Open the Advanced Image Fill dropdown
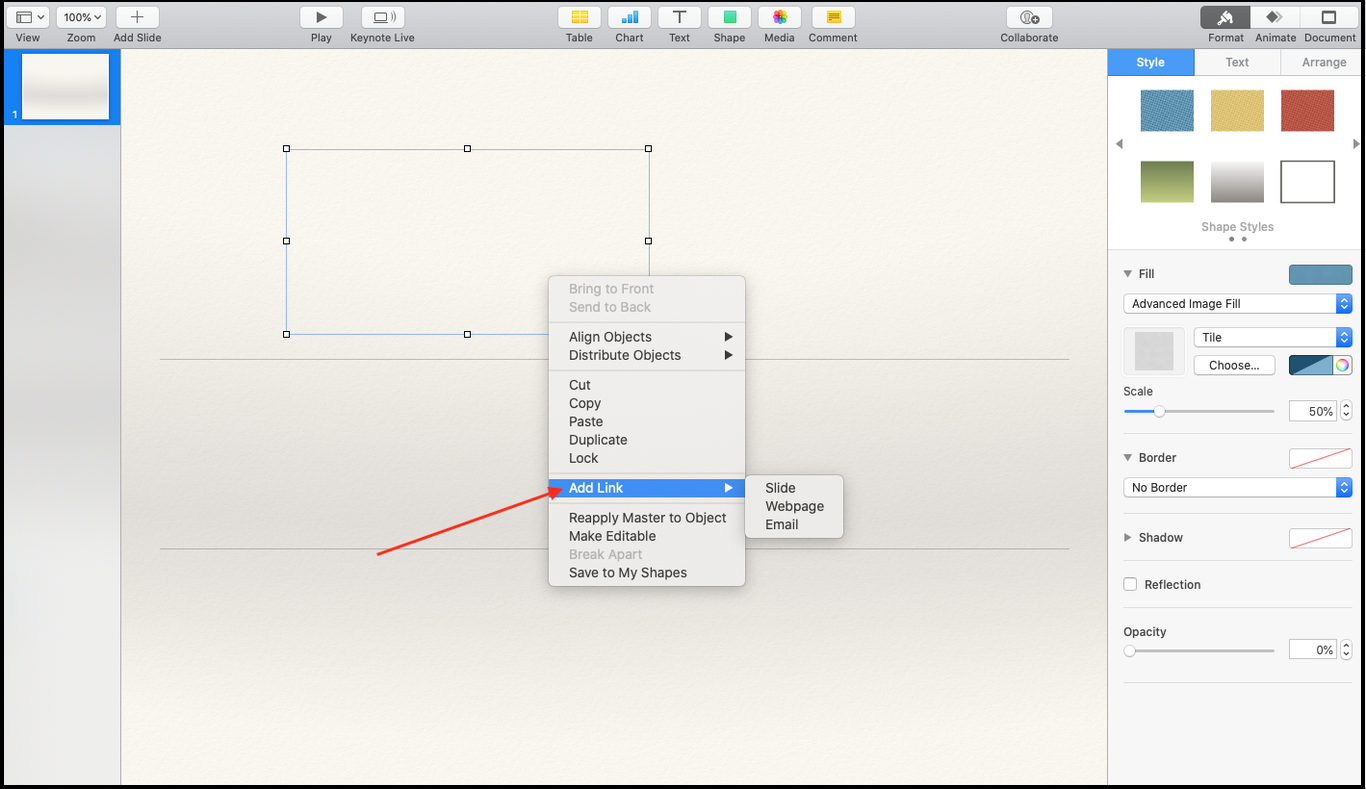 [1237, 304]
